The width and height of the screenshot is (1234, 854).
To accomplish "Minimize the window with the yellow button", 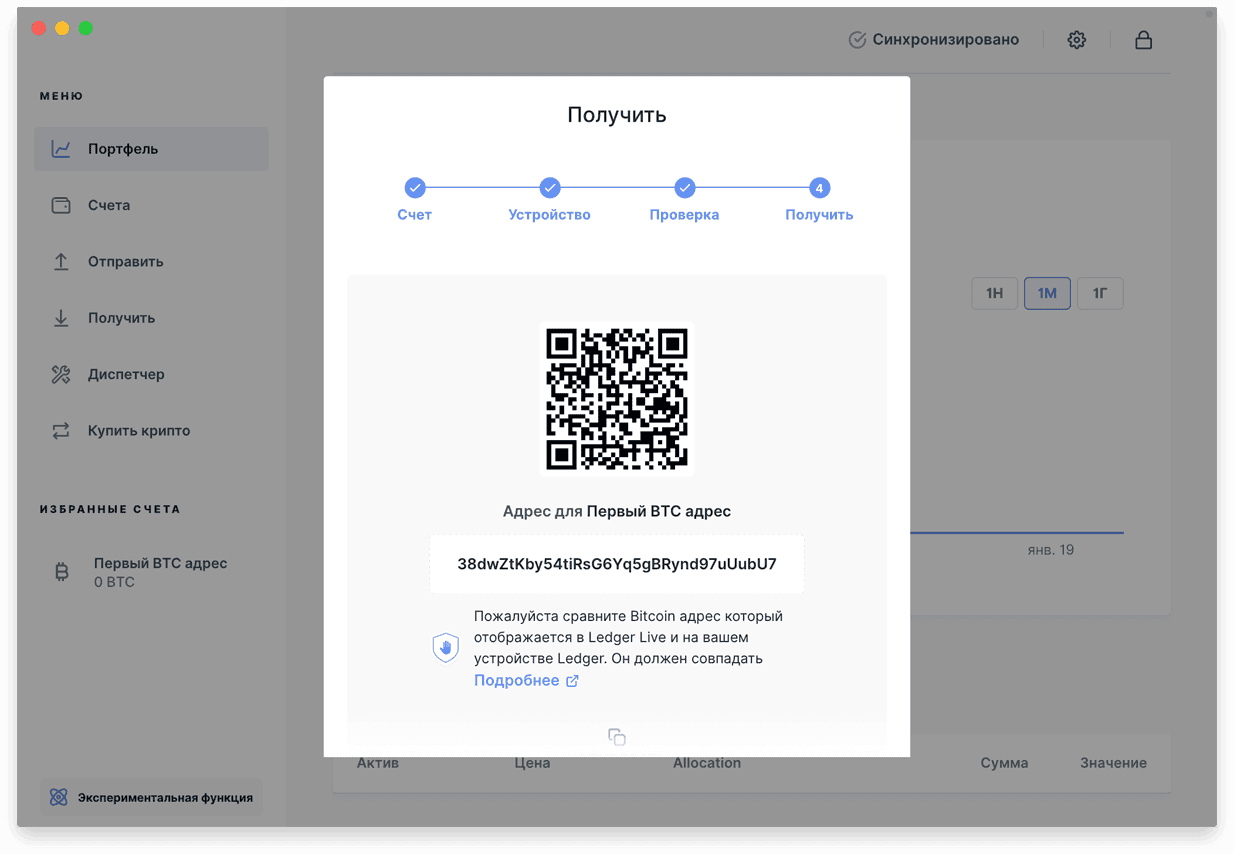I will [62, 28].
